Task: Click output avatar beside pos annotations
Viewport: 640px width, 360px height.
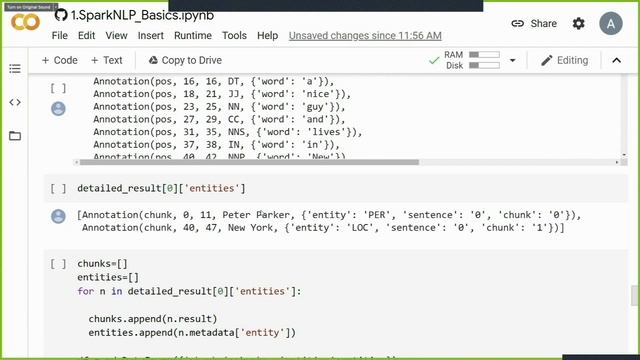Action: point(58,109)
